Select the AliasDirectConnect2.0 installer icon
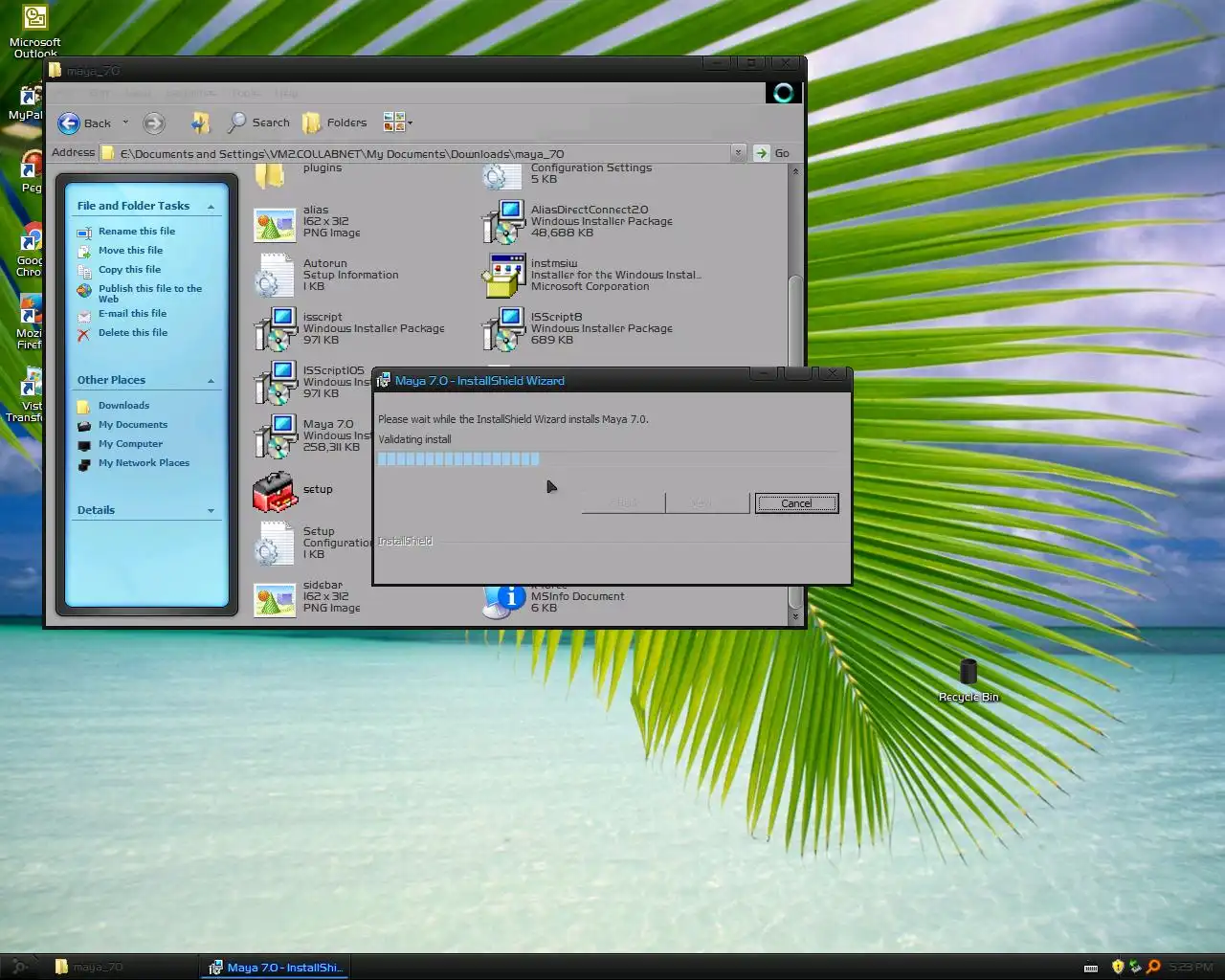Viewport: 1225px width, 980px height. (x=502, y=221)
